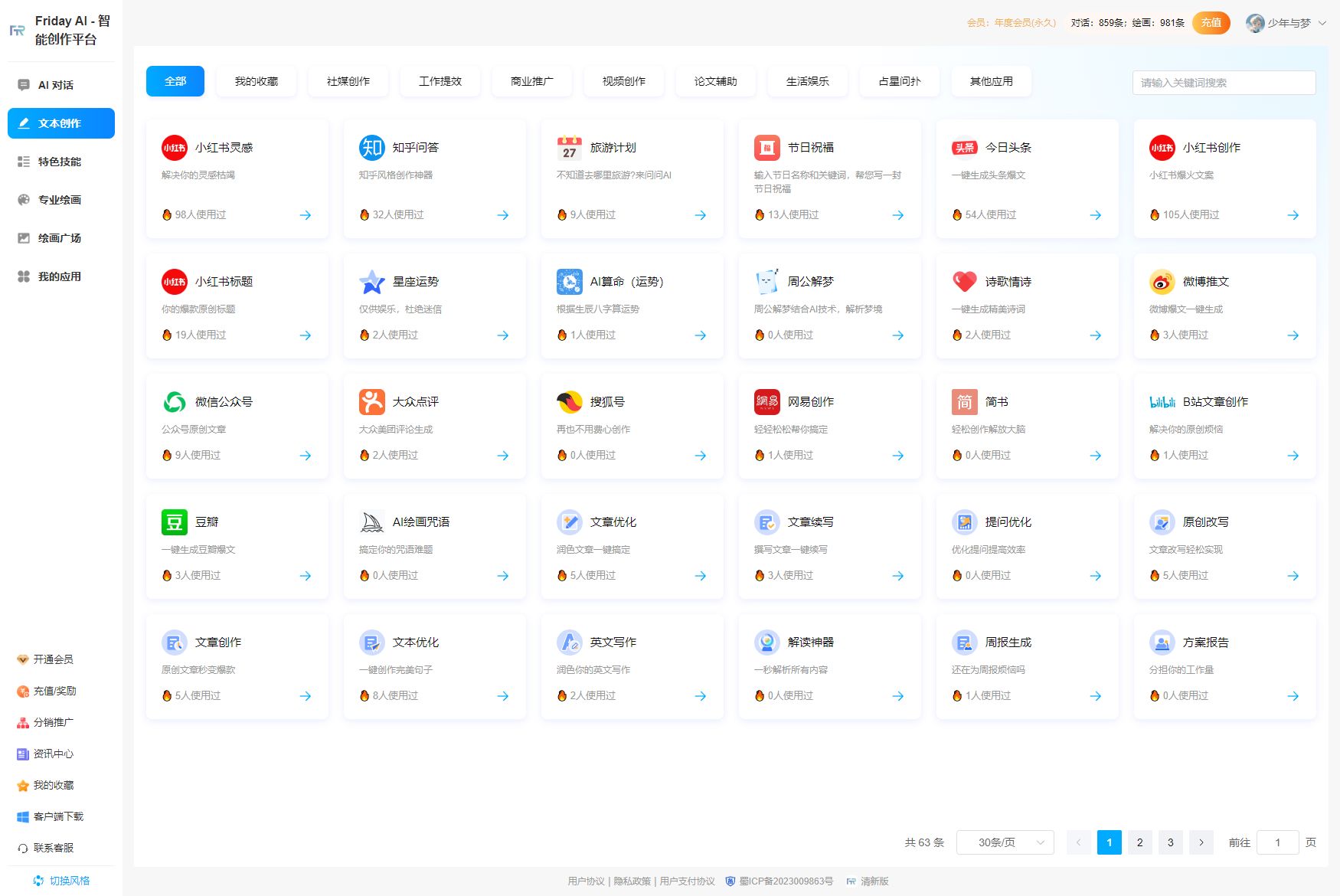Open the 大众点评 icon
The image size is (1340, 896).
coord(371,402)
